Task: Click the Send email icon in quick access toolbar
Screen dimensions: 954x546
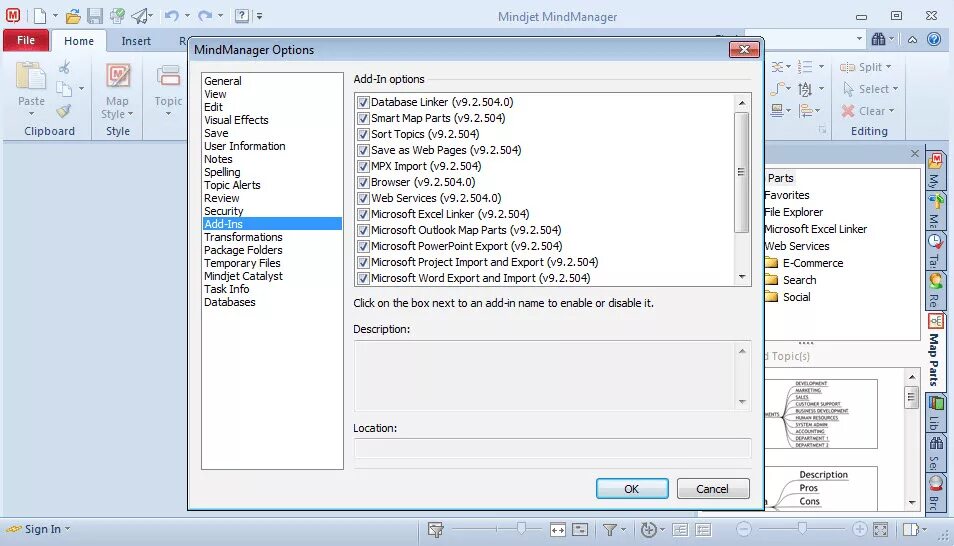Action: (141, 16)
